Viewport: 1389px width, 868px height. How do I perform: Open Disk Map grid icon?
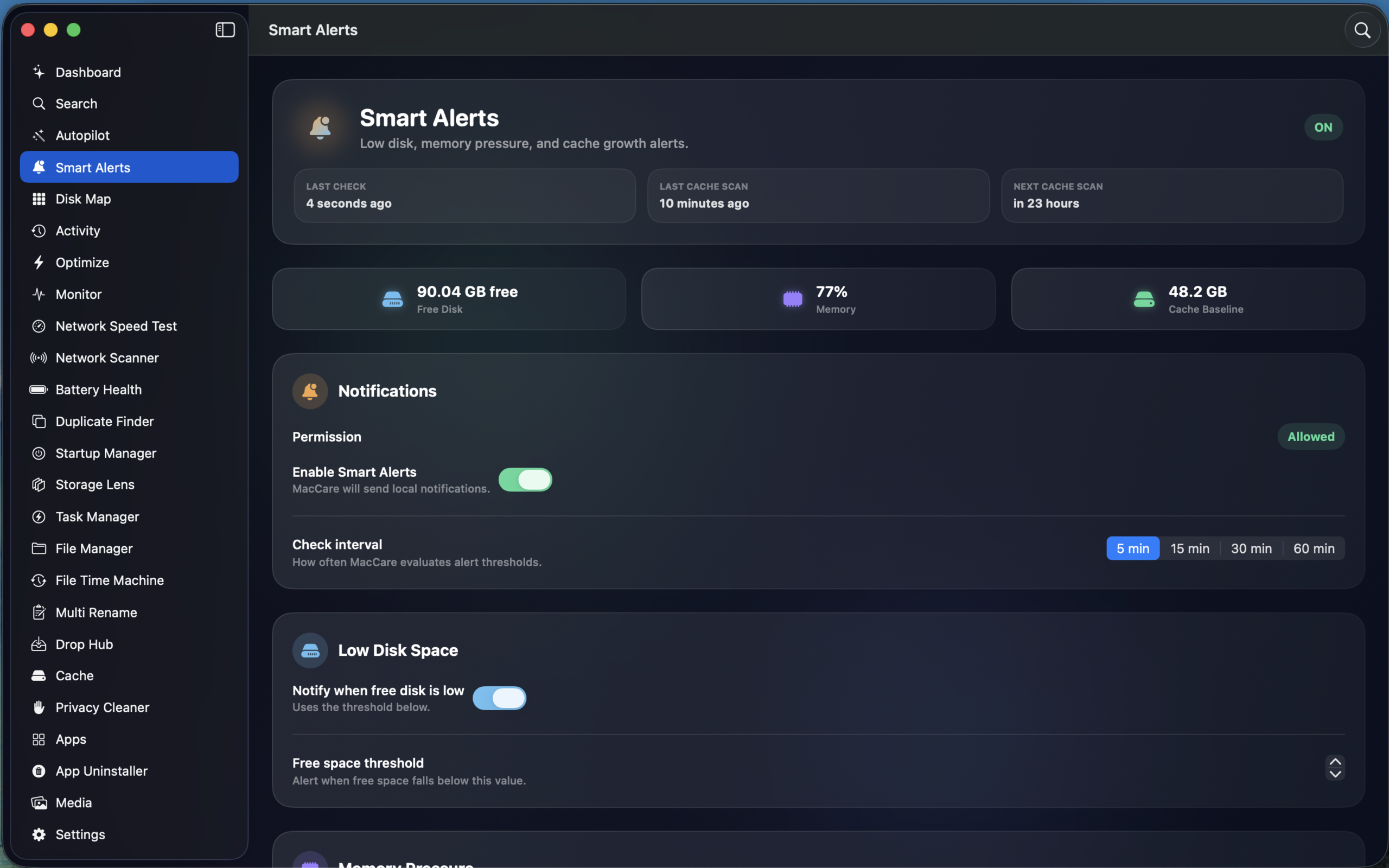(x=39, y=199)
